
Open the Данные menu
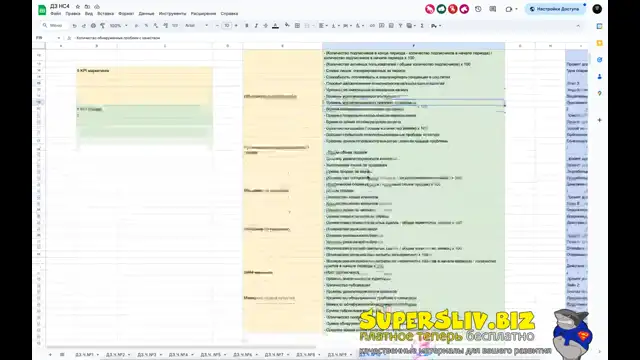pyautogui.click(x=147, y=13)
